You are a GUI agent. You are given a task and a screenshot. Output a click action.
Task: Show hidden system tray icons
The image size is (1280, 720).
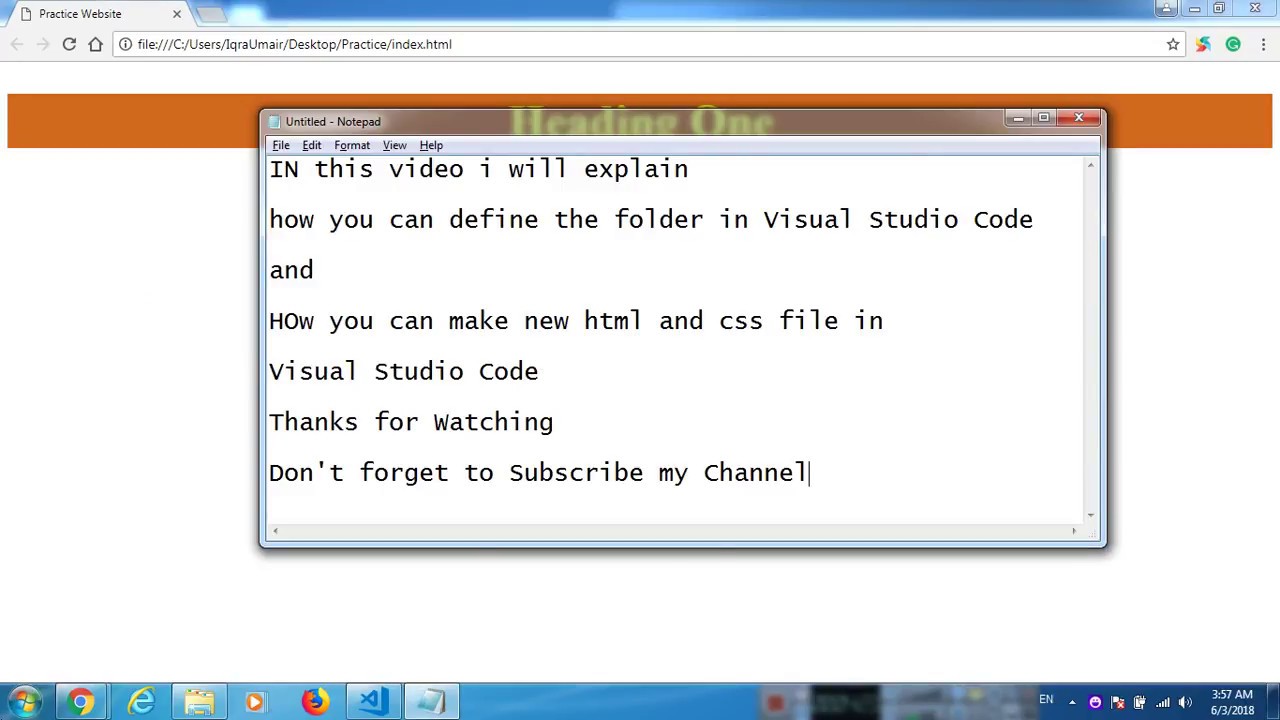1072,703
